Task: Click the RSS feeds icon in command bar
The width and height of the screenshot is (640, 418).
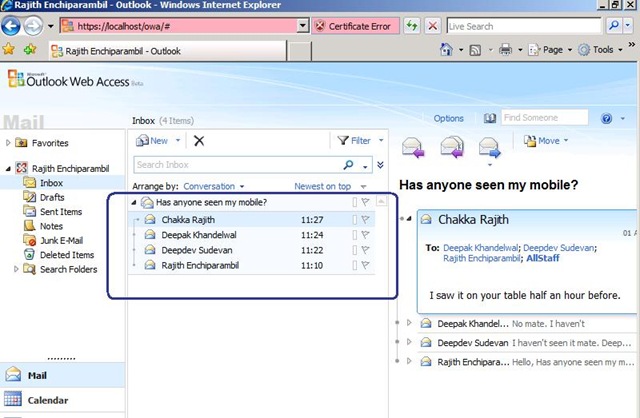Action: [475, 50]
